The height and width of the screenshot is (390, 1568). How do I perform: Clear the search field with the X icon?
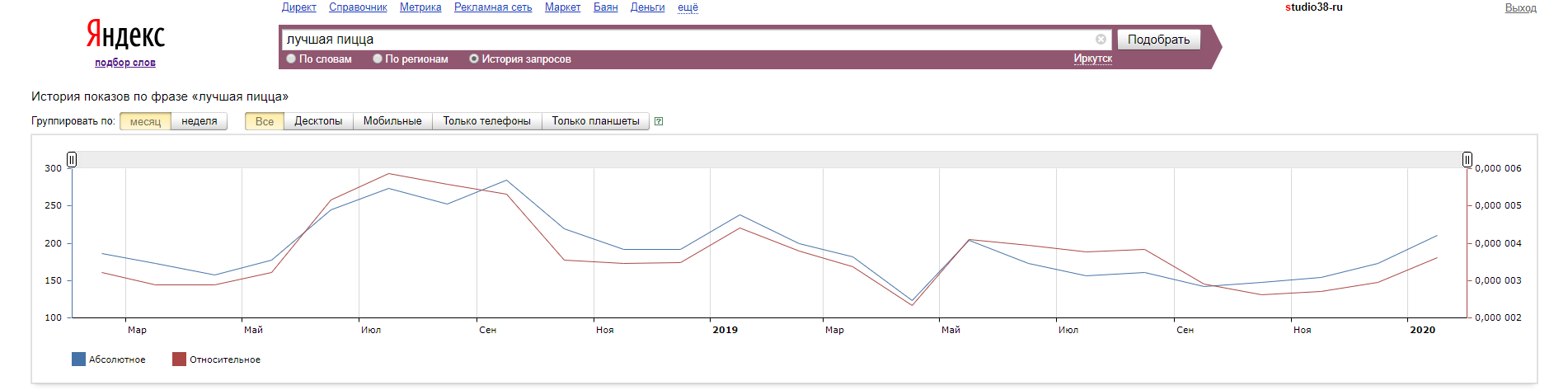[1101, 40]
